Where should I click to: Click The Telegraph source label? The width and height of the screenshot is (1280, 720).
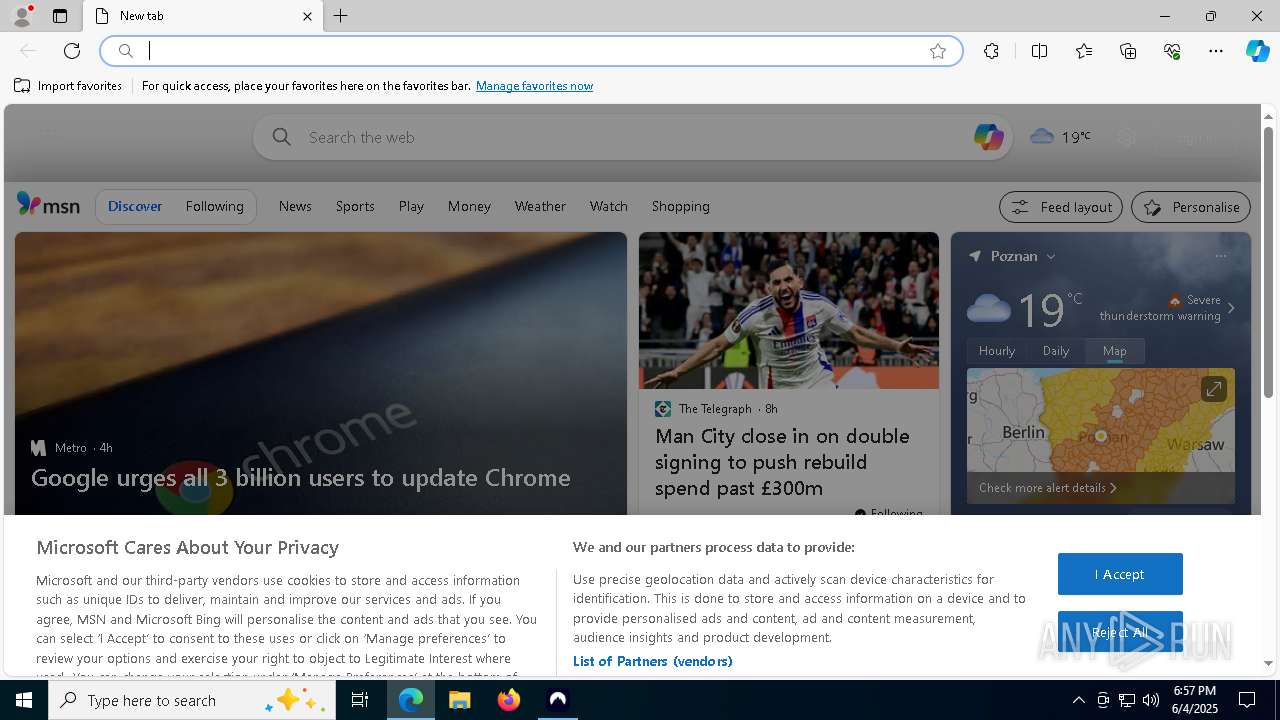point(715,409)
